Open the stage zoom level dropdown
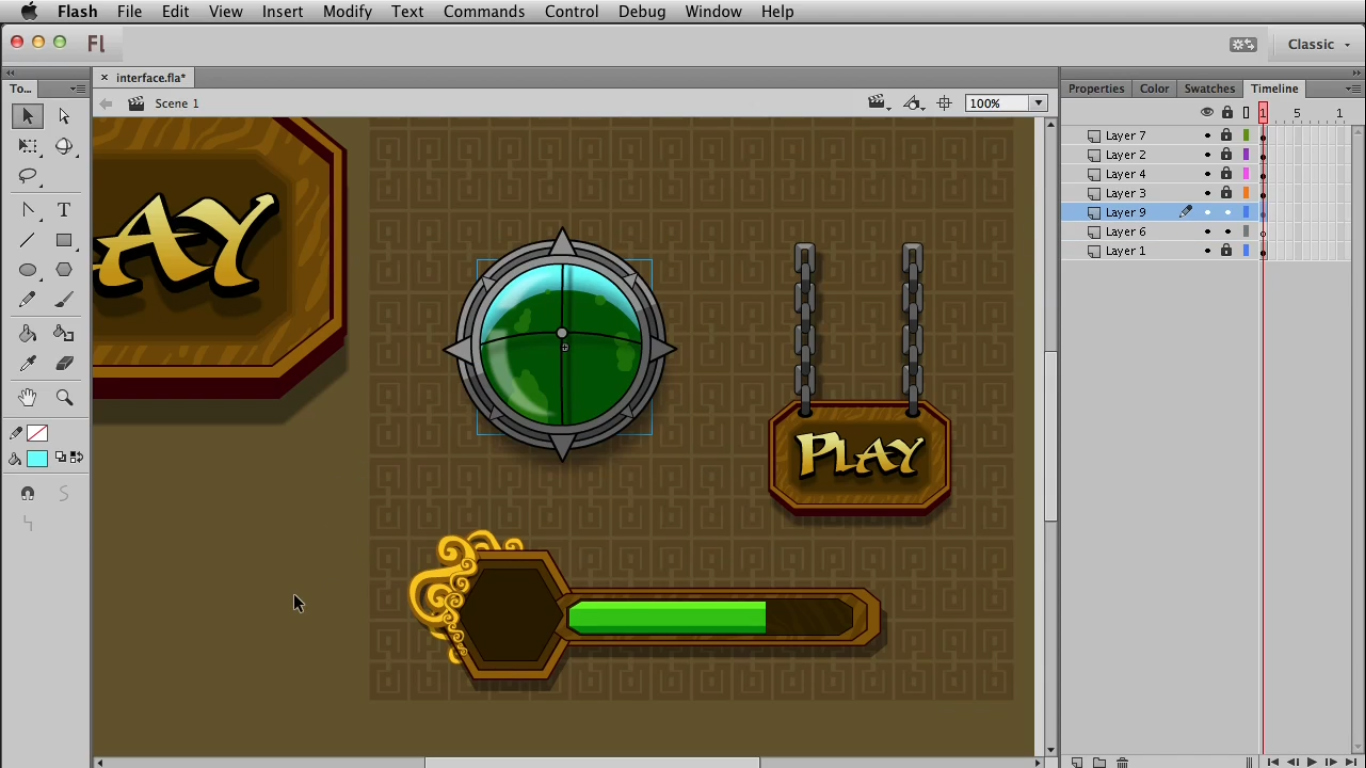 click(x=1038, y=102)
